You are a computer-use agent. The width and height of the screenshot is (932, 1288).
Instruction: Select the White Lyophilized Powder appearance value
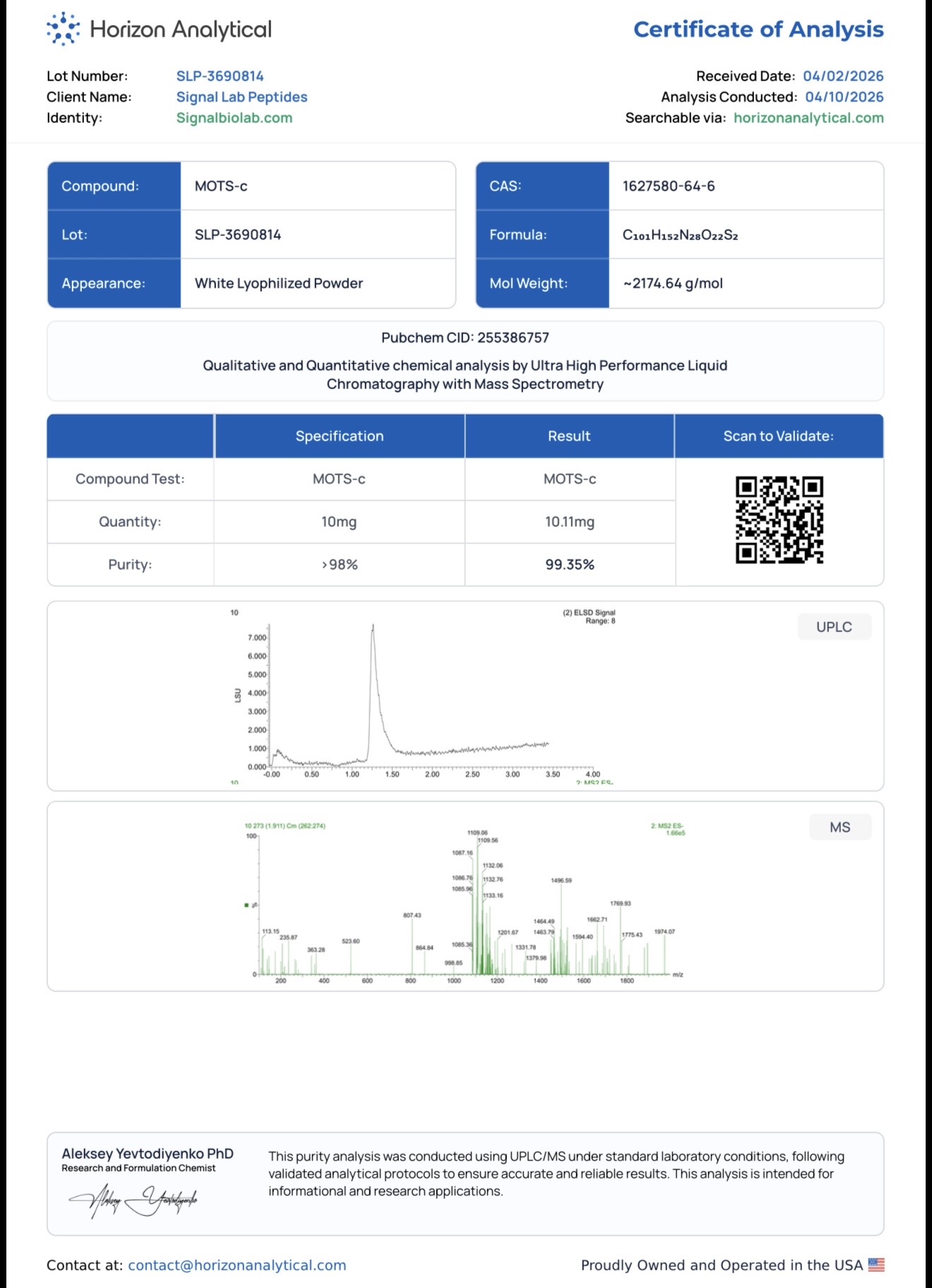click(279, 283)
